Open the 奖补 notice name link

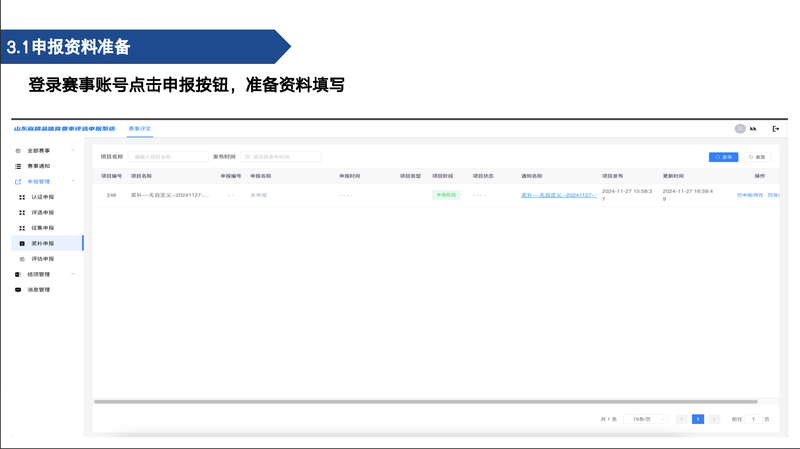pos(559,195)
